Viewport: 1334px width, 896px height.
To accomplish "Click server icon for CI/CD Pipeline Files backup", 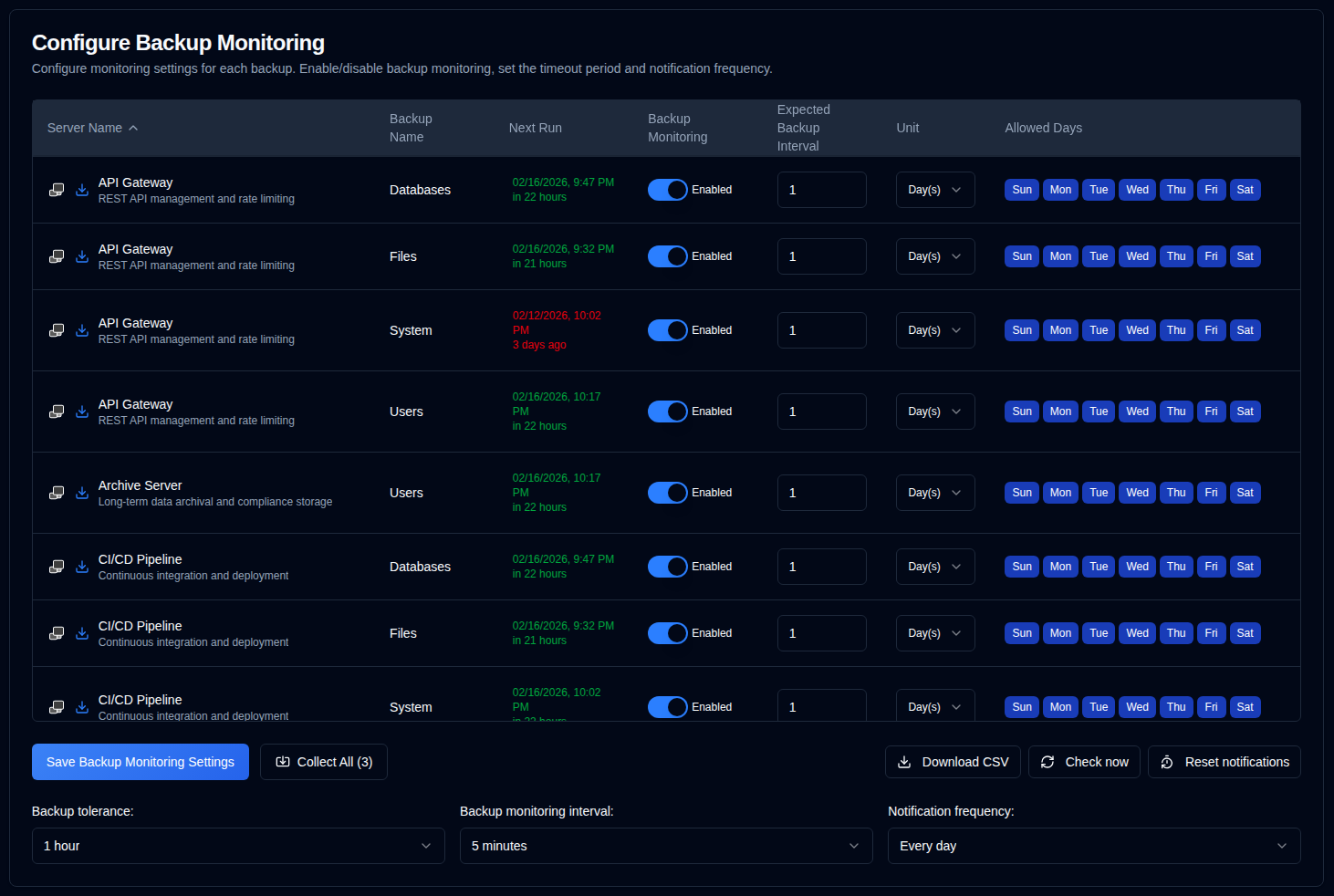I will coord(57,633).
